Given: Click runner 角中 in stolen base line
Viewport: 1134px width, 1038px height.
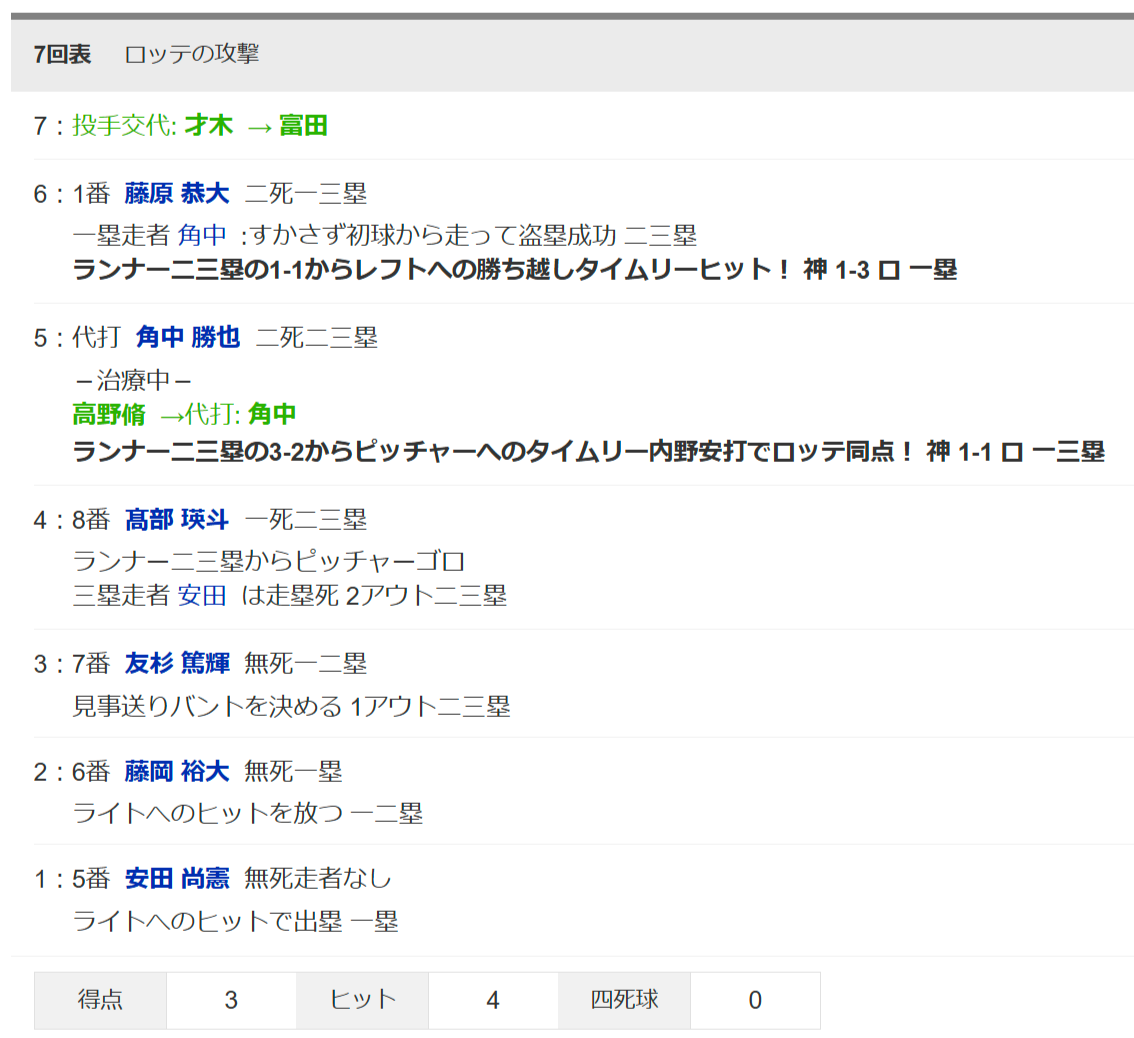Looking at the screenshot, I should [x=202, y=234].
